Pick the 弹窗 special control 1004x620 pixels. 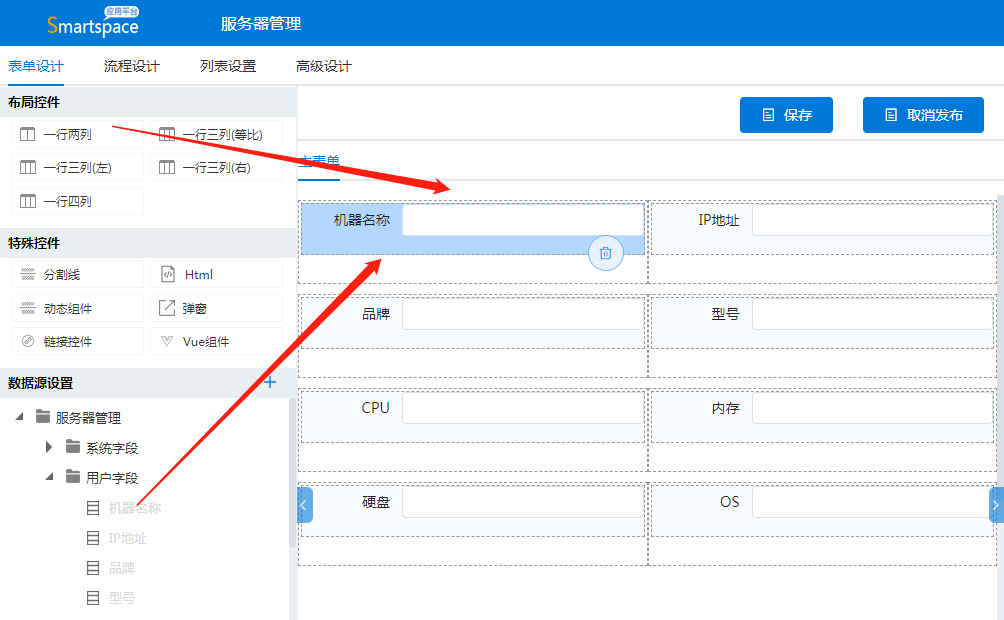pos(216,308)
